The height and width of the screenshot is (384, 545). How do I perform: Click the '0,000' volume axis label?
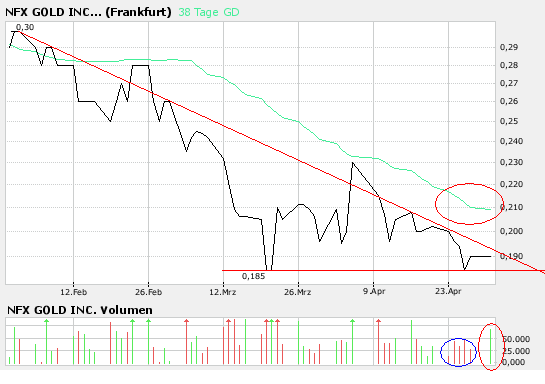[514, 362]
